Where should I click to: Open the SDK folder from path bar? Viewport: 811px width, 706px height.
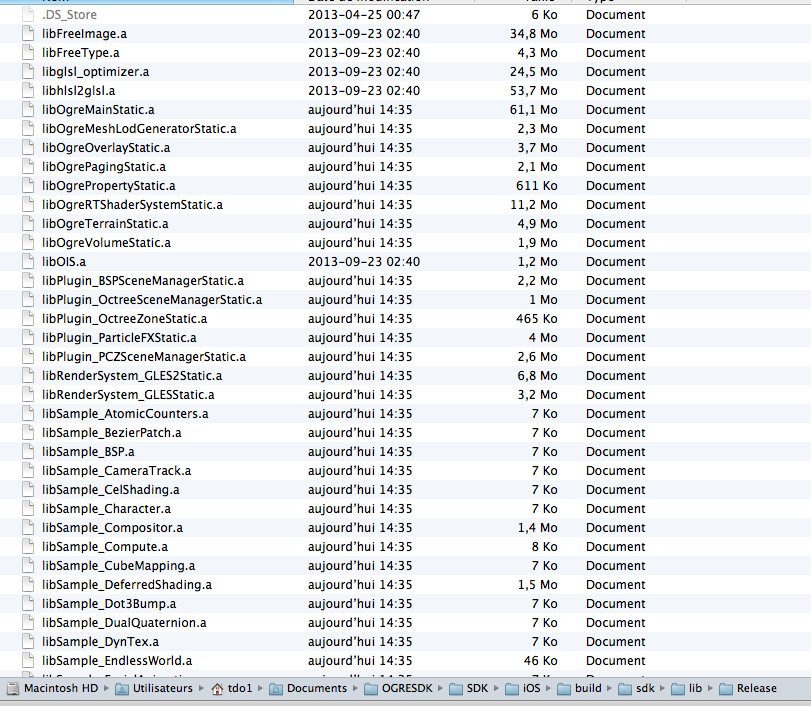[x=477, y=688]
